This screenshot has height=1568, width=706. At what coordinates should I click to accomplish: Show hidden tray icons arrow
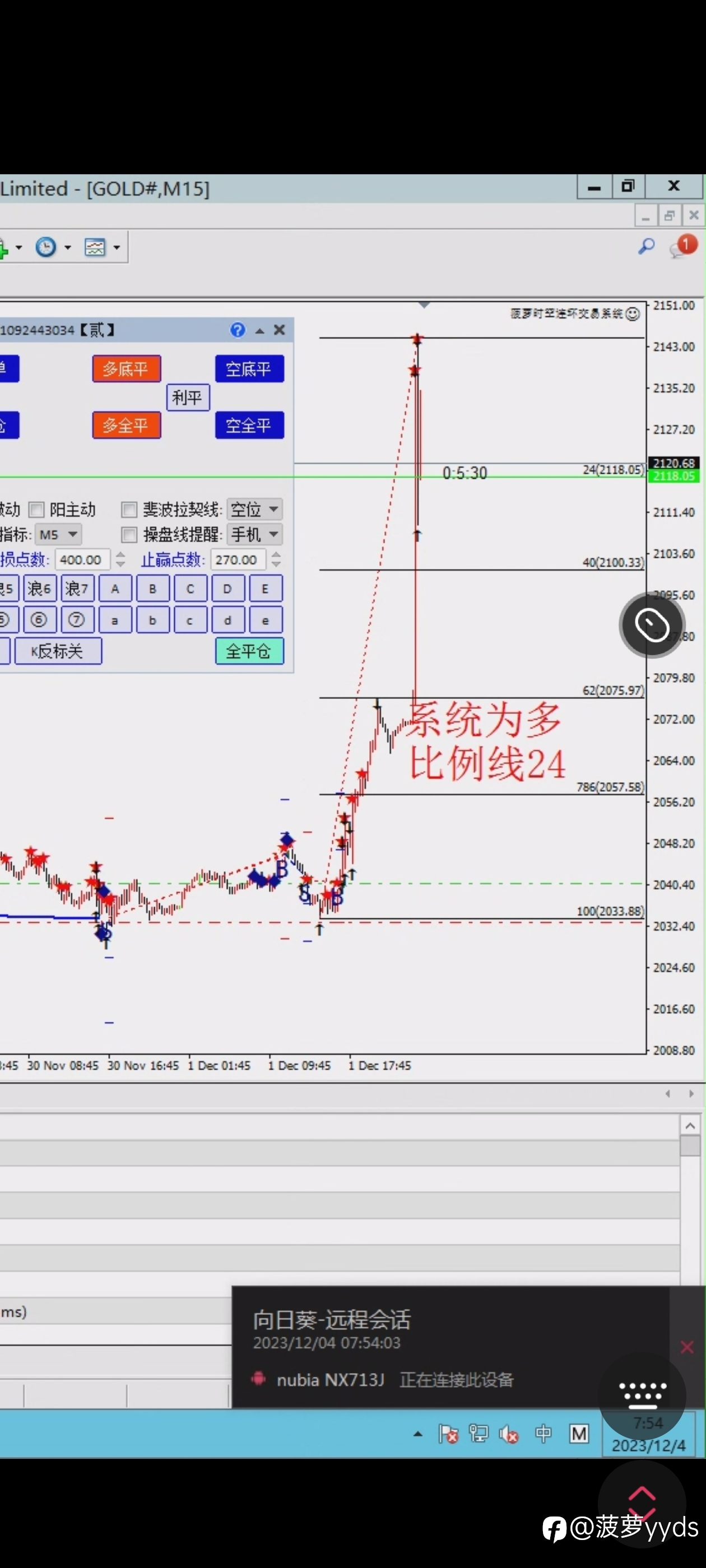coord(418,1434)
